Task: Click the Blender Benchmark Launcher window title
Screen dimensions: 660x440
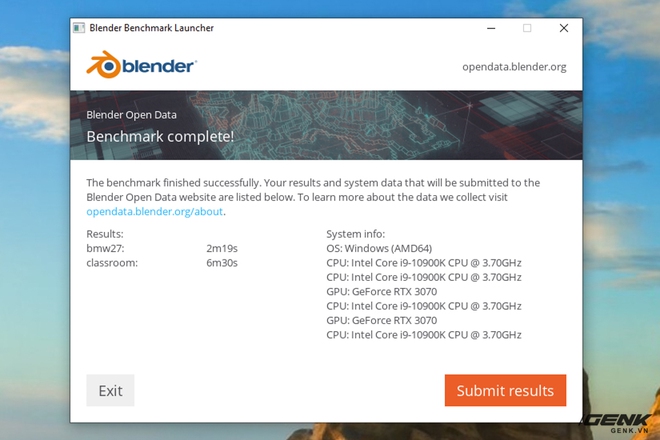Action: pyautogui.click(x=152, y=28)
